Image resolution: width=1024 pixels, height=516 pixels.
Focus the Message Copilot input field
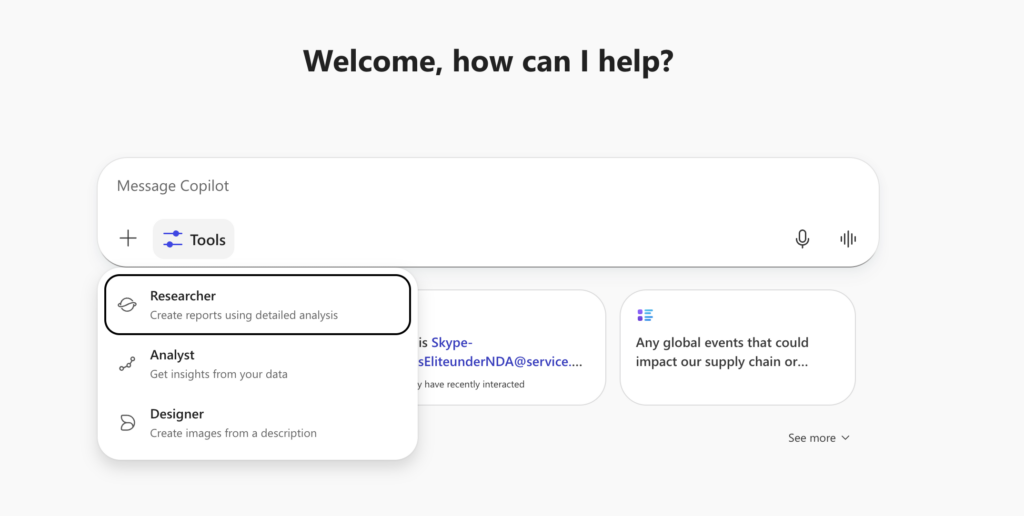pyautogui.click(x=480, y=186)
